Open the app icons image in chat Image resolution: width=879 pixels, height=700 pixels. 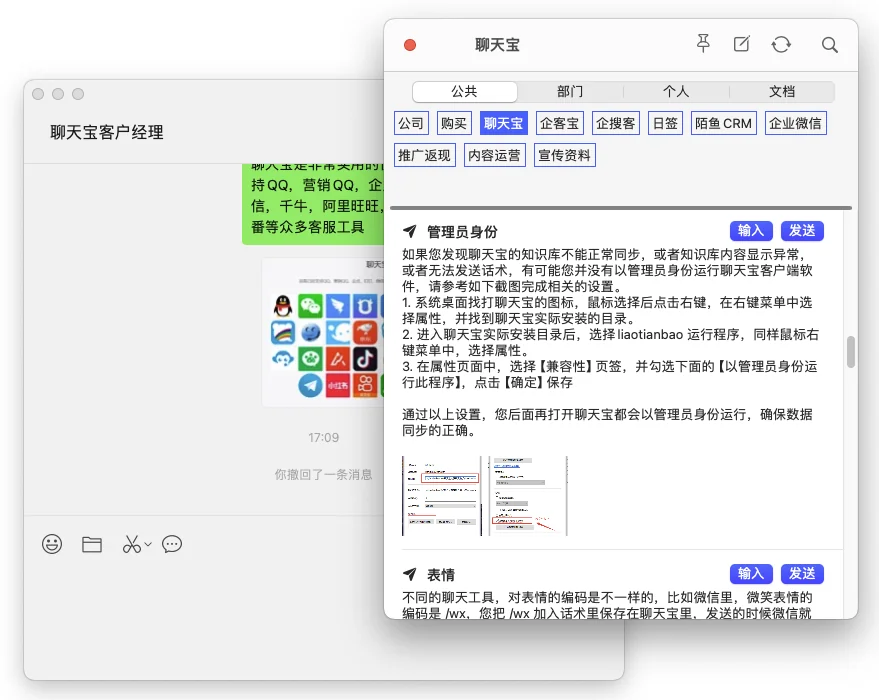323,332
